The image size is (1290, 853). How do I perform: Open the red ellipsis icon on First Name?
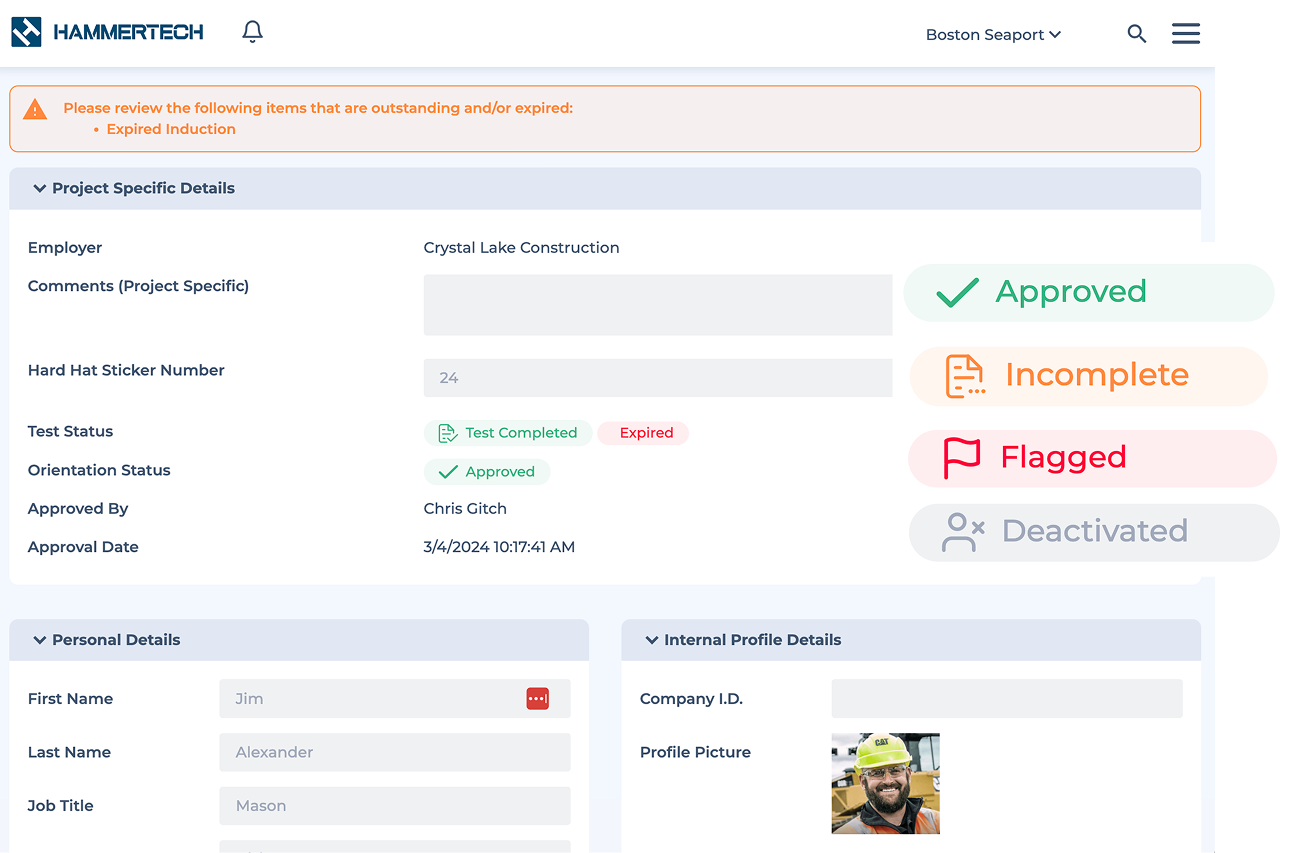(x=538, y=698)
